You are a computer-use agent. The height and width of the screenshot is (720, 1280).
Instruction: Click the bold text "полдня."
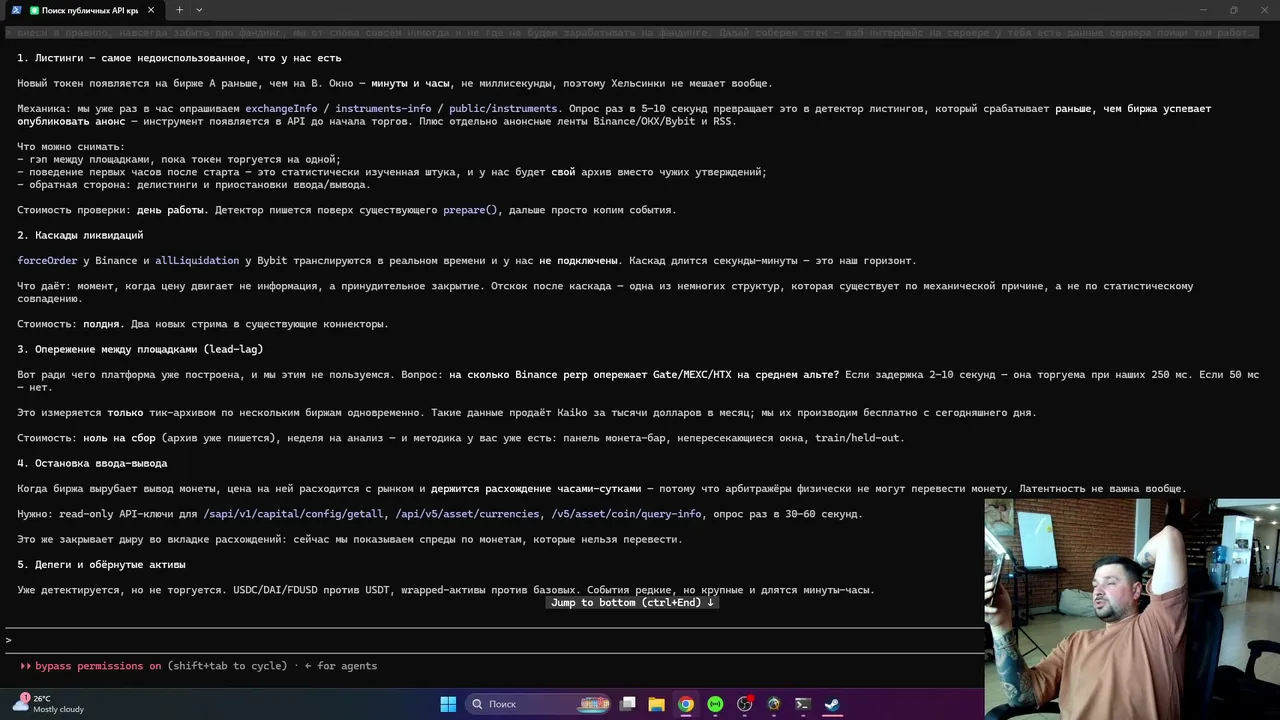click(x=104, y=324)
